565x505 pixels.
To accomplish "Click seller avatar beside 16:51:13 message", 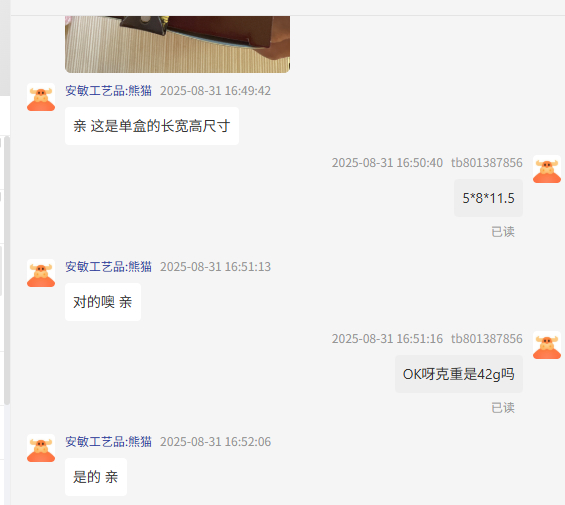I will (41, 273).
